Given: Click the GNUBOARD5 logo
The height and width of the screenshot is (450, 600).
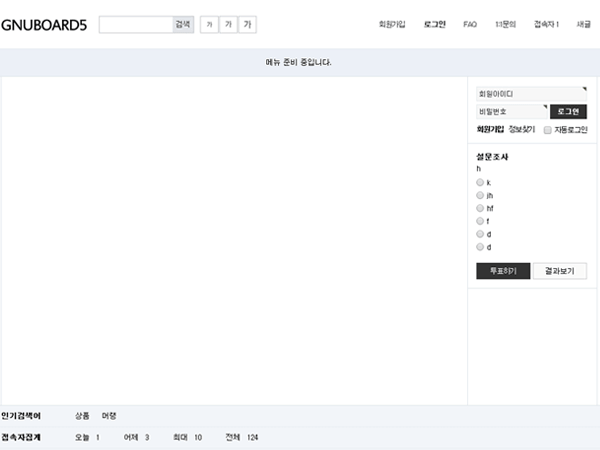Looking at the screenshot, I should 44,24.
